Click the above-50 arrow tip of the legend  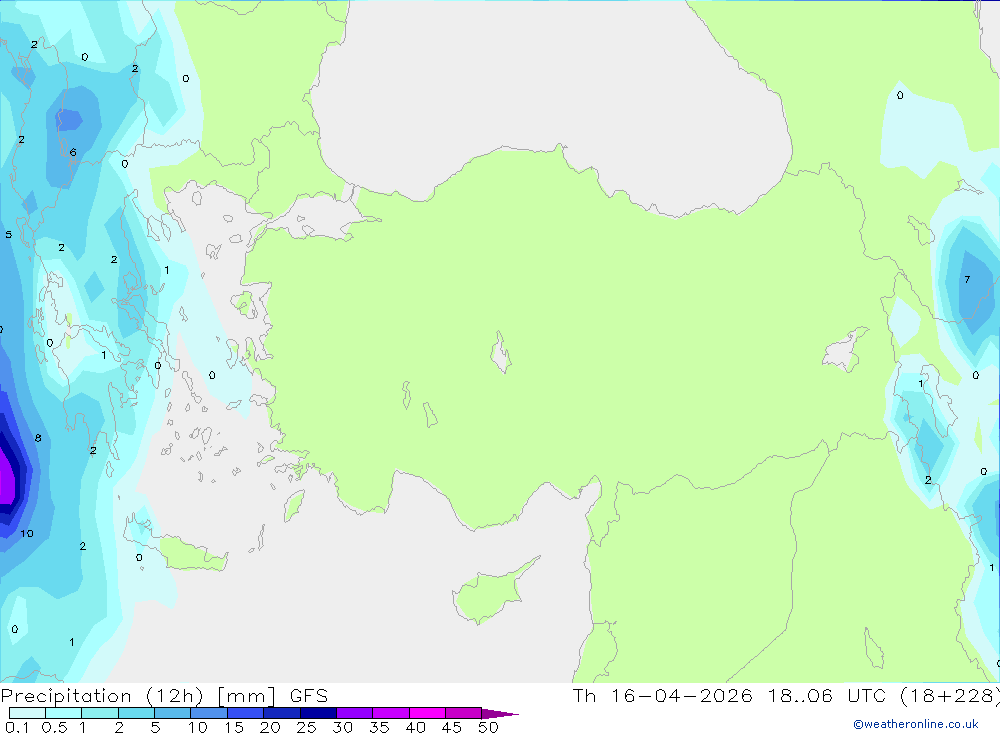coord(500,714)
